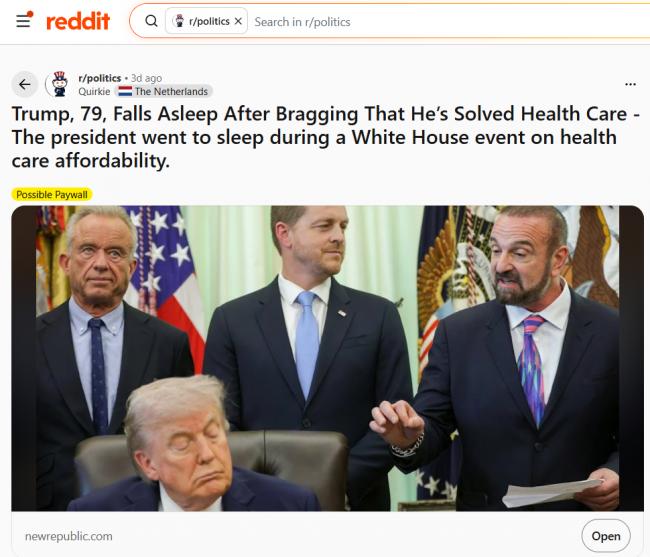Image resolution: width=650 pixels, height=557 pixels.
Task: Click the r/politics subreddit link
Action: coord(99,78)
